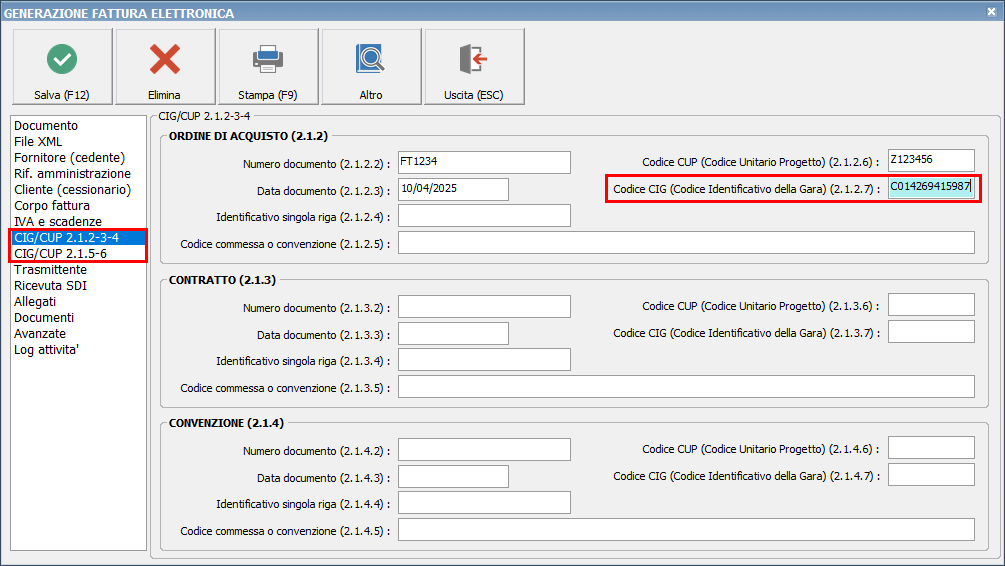The width and height of the screenshot is (1005, 566).
Task: Click Codice commessa o convenzione (2.1.2.5) field
Action: pyautogui.click(x=686, y=242)
